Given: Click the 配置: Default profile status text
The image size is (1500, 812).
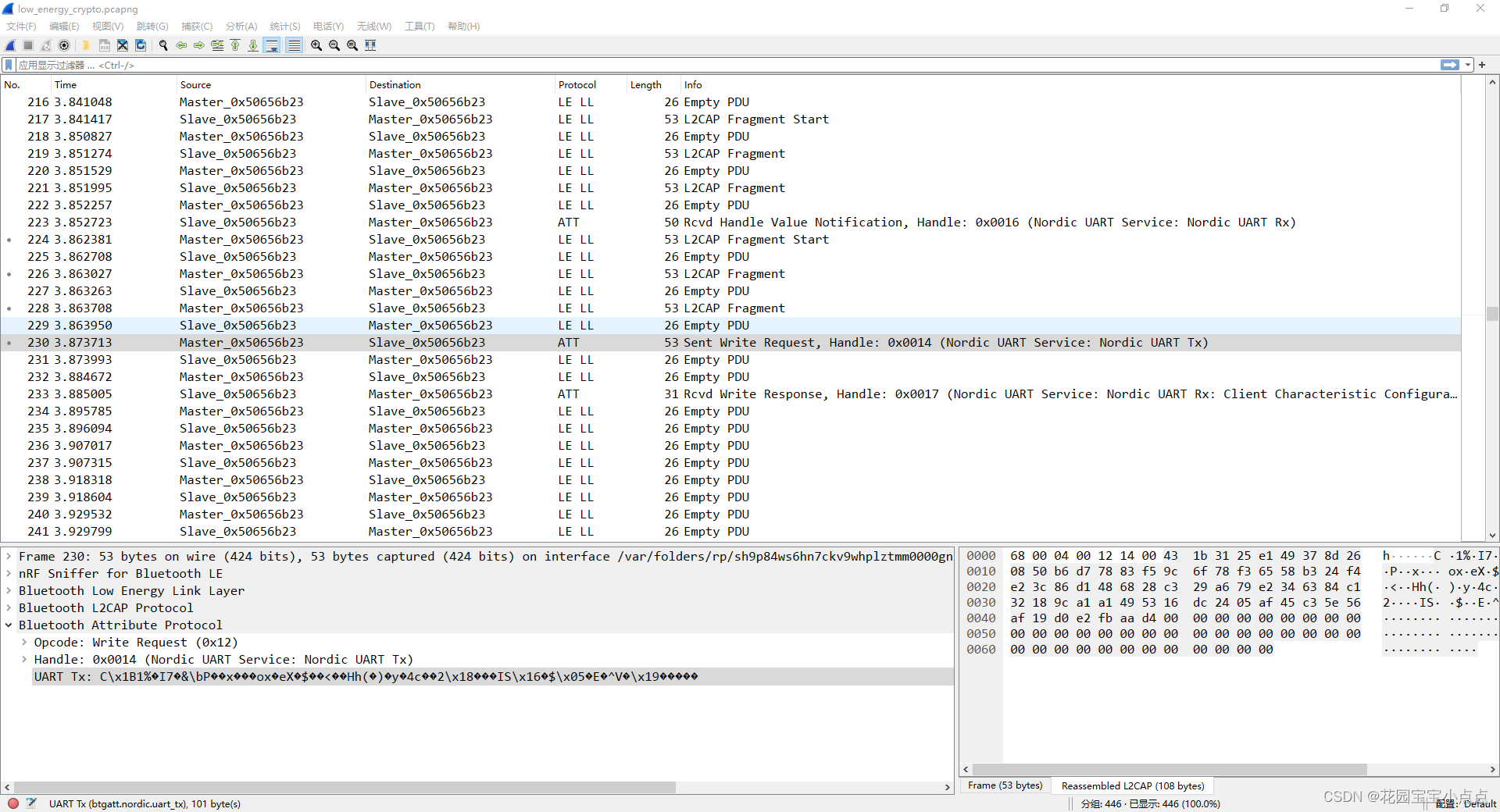Looking at the screenshot, I should (x=1466, y=803).
